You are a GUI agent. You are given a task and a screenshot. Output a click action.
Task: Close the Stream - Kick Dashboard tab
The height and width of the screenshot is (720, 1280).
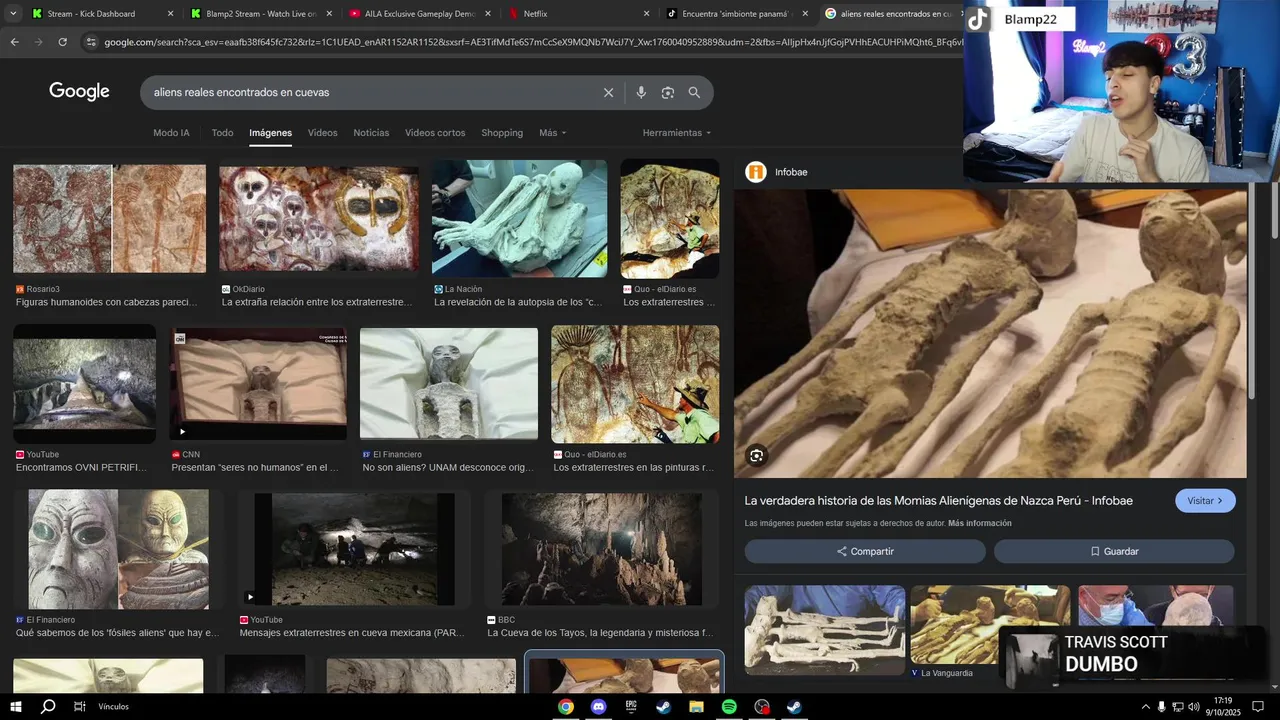coord(170,14)
